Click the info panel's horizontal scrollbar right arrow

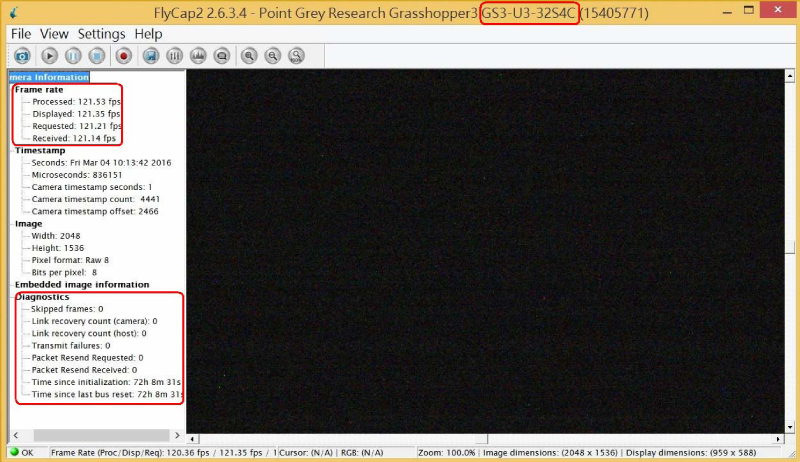[x=177, y=436]
